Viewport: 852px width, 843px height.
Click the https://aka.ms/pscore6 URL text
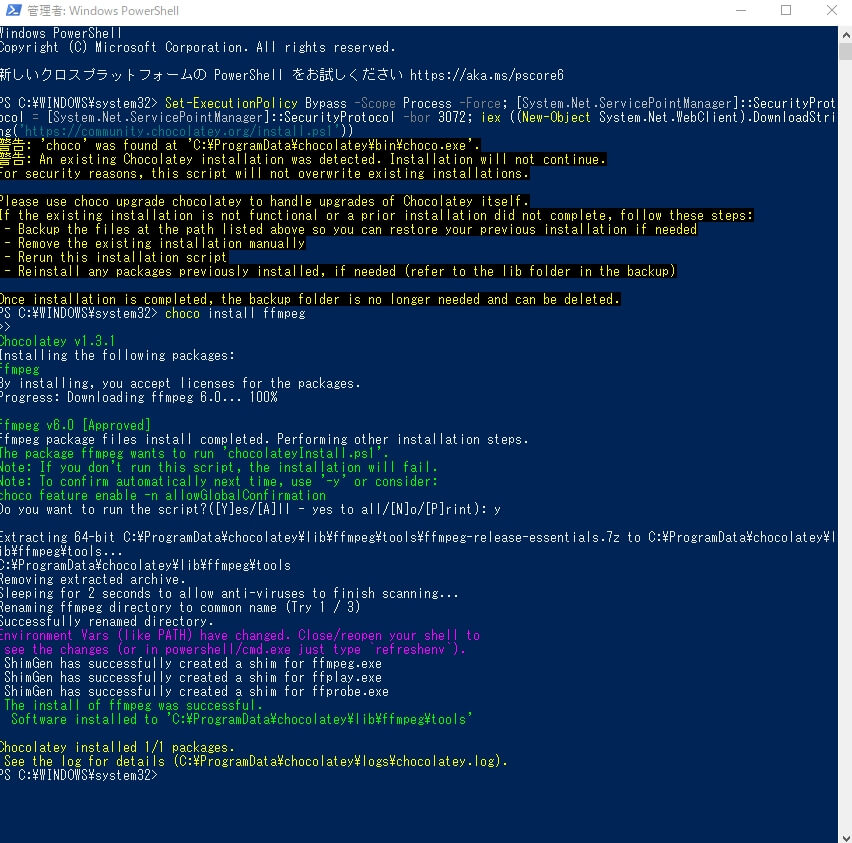pos(486,75)
